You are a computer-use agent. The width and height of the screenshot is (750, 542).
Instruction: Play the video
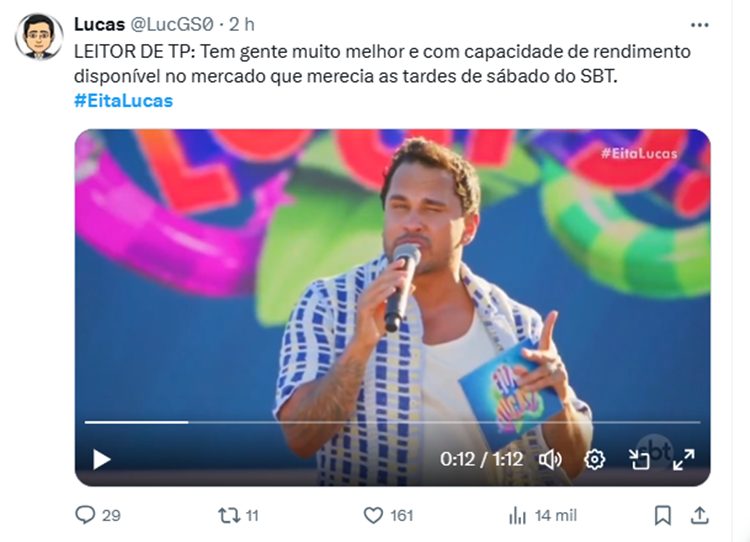click(101, 460)
